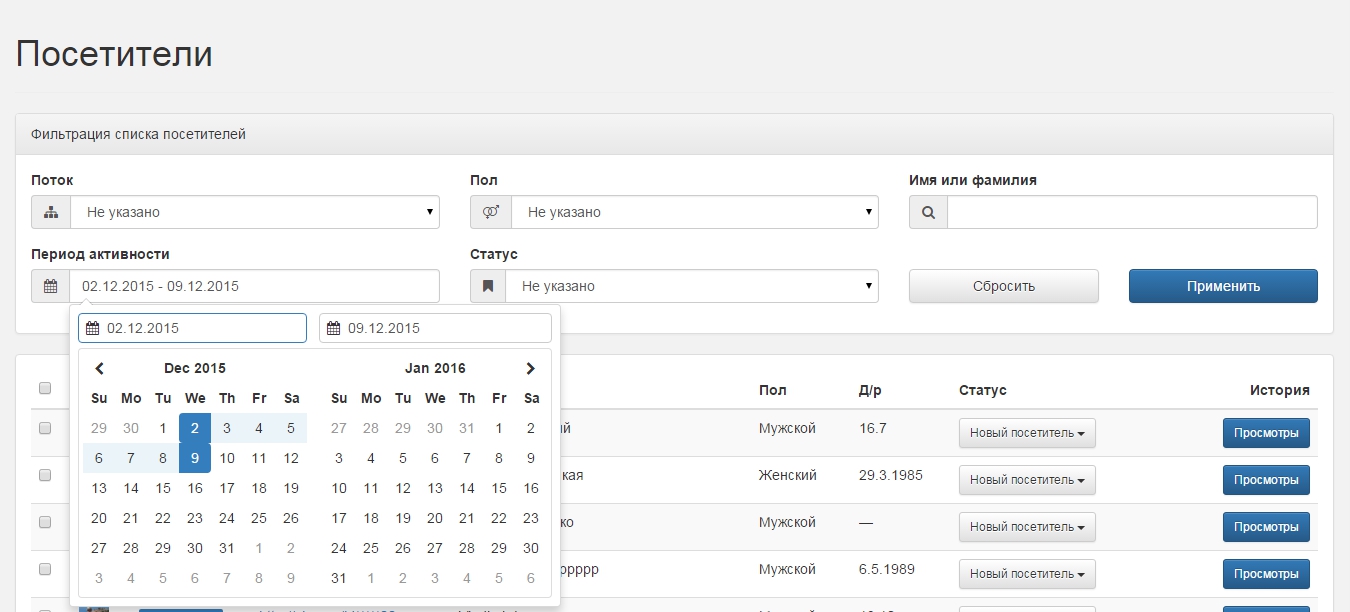Screen dimensions: 1350x612
Task: Click the calendar icon beside activity period field
Action: coord(50,286)
